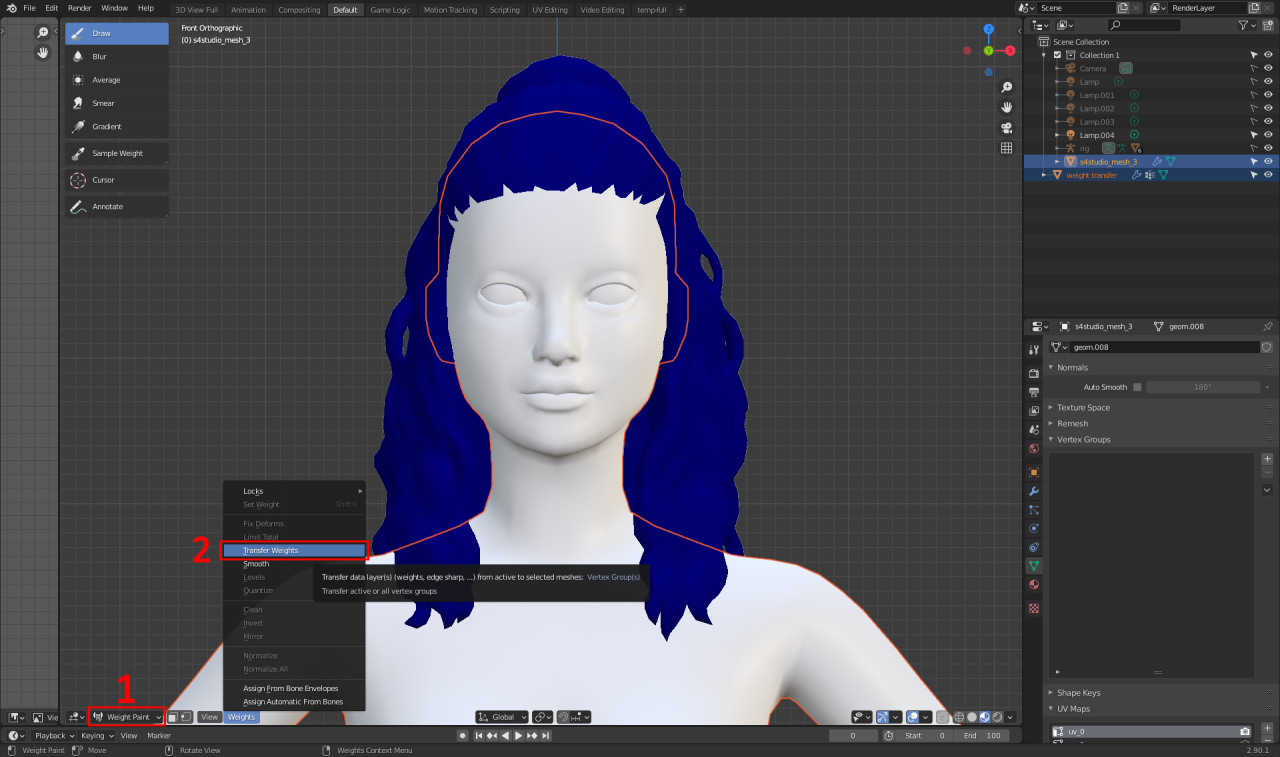
Task: Open the Keying dropdown in timeline
Action: pos(97,736)
